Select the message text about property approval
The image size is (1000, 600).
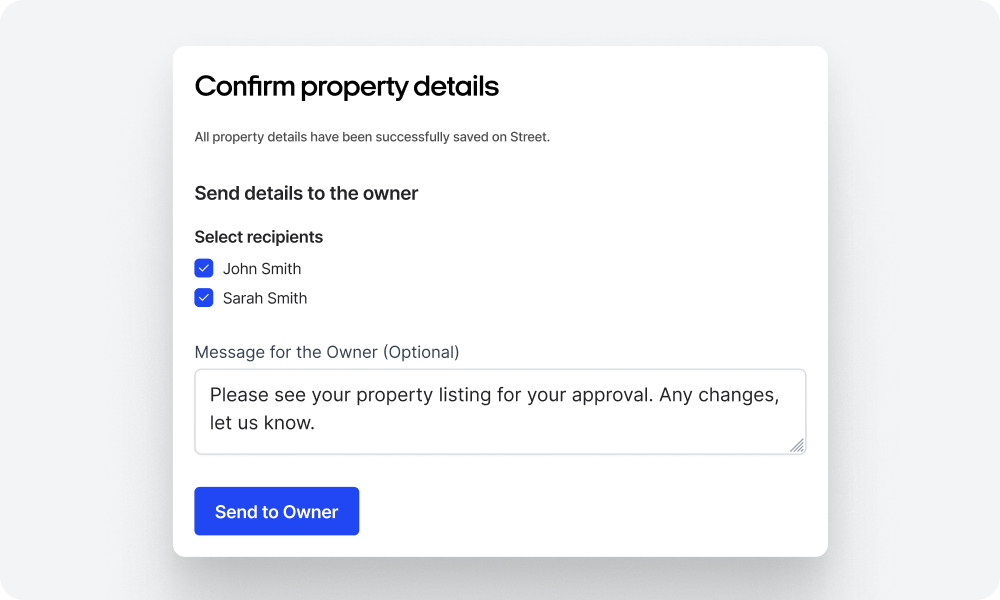pyautogui.click(x=494, y=395)
